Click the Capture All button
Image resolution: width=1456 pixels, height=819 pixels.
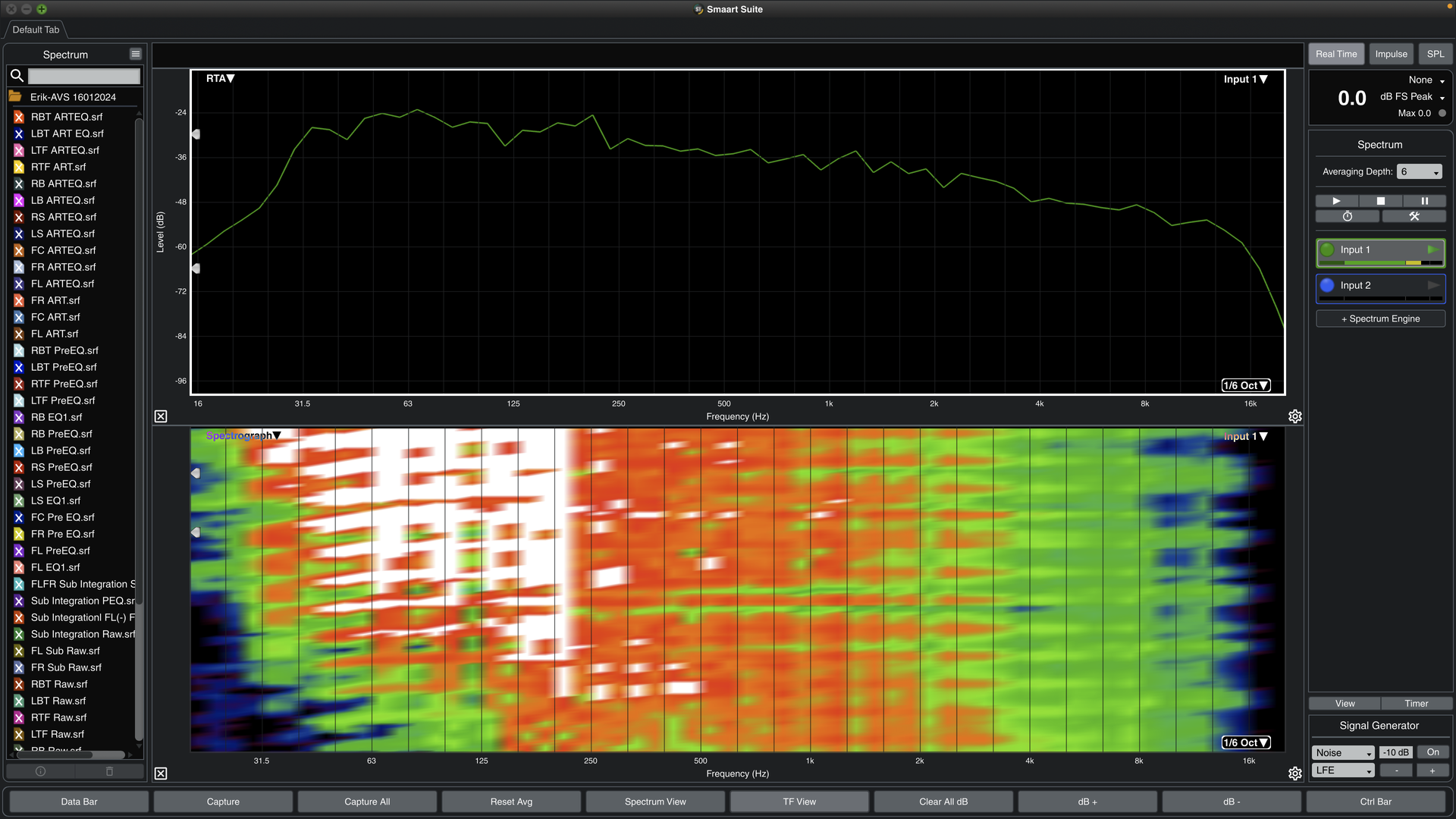coord(367,802)
